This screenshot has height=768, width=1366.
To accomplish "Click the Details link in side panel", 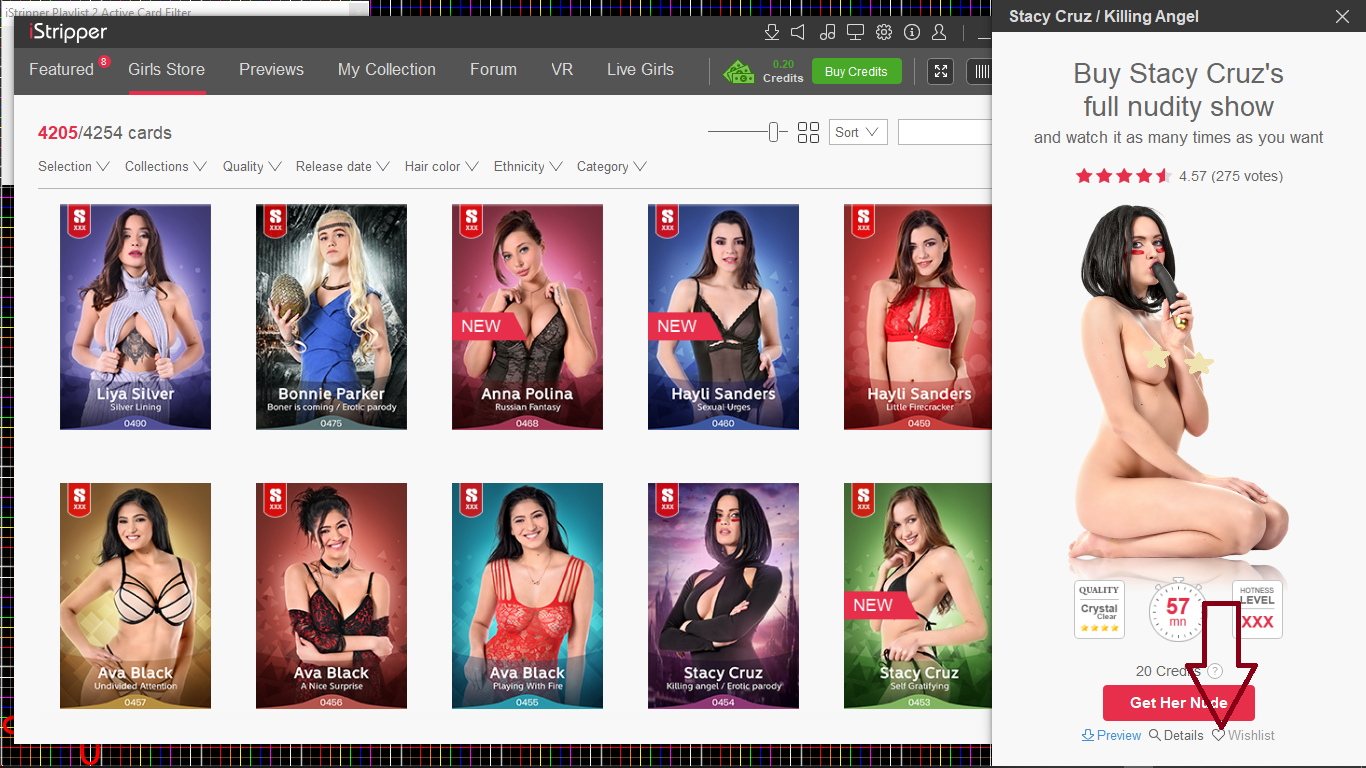I will (1176, 735).
